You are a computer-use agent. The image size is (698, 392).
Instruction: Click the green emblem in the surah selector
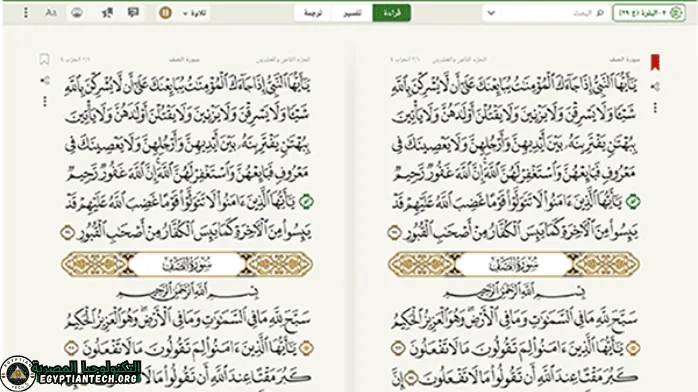(676, 13)
